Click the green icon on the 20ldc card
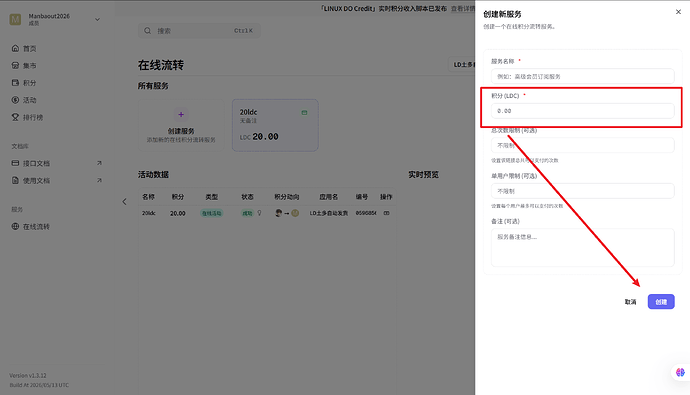The image size is (690, 395). point(304,113)
